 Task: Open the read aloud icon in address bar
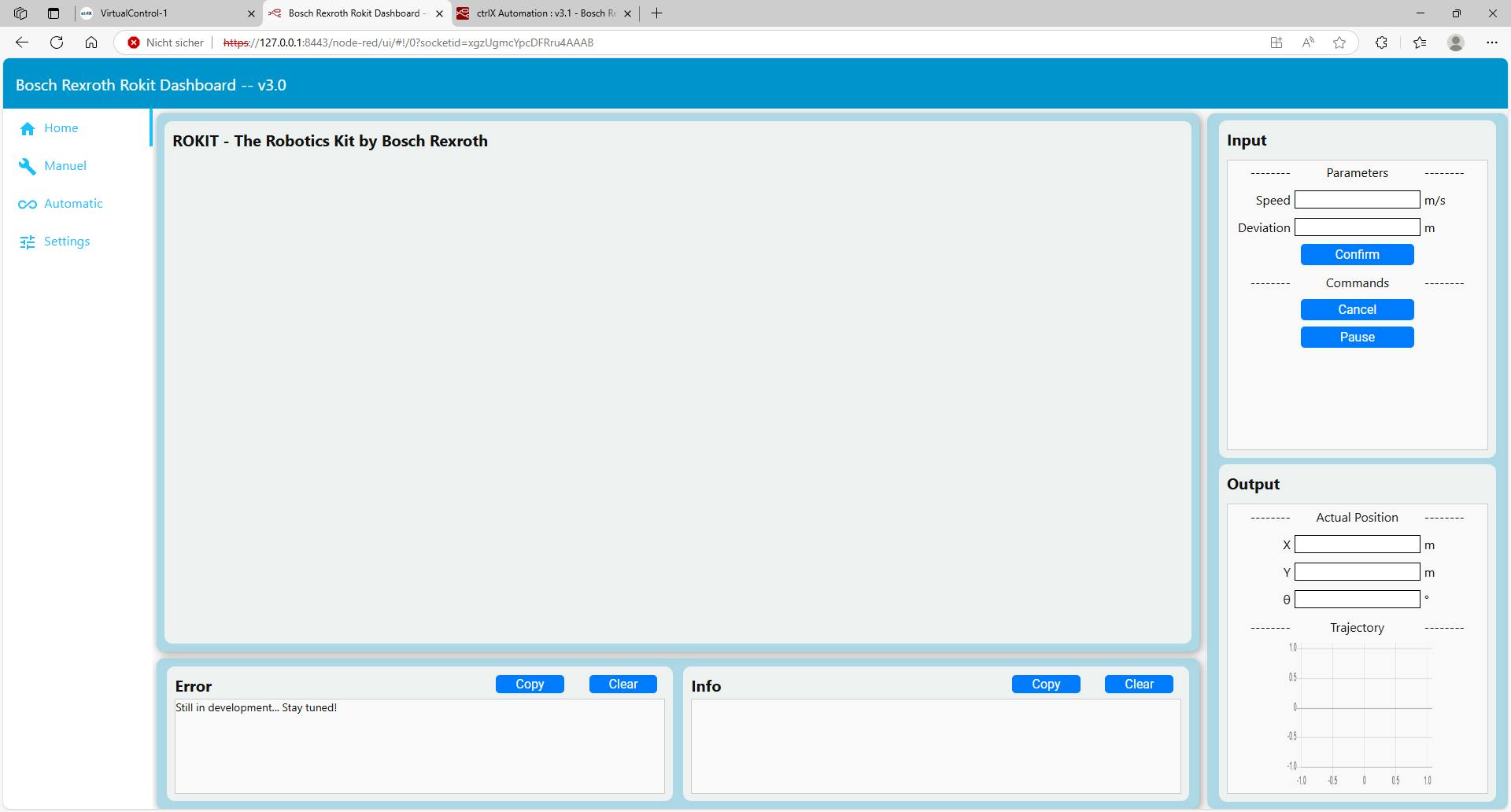click(x=1308, y=42)
